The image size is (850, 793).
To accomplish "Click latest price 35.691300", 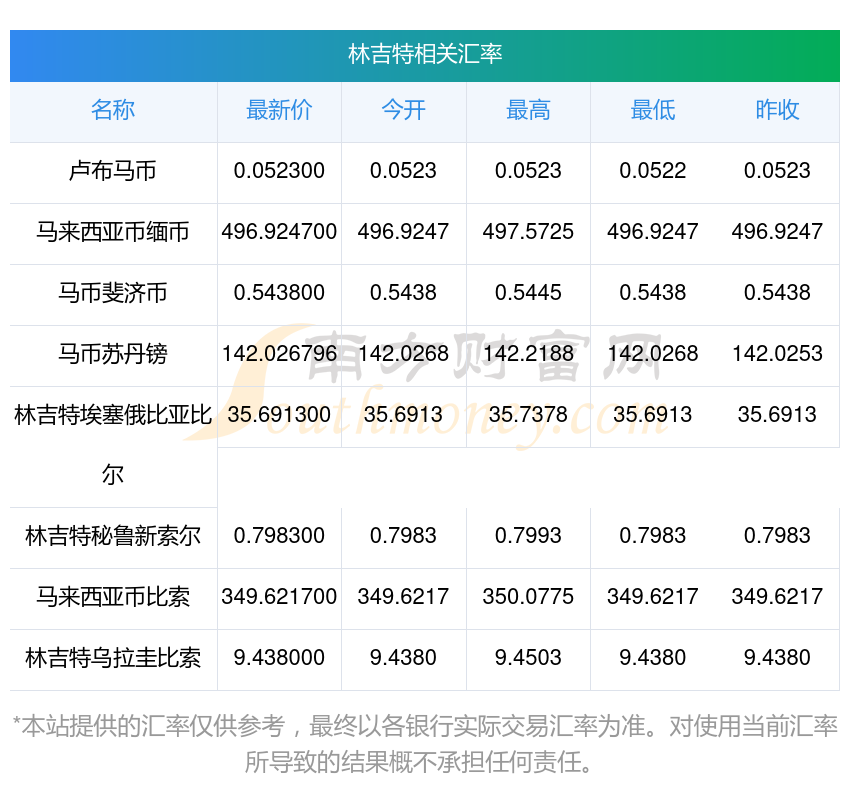I will pyautogui.click(x=279, y=415).
